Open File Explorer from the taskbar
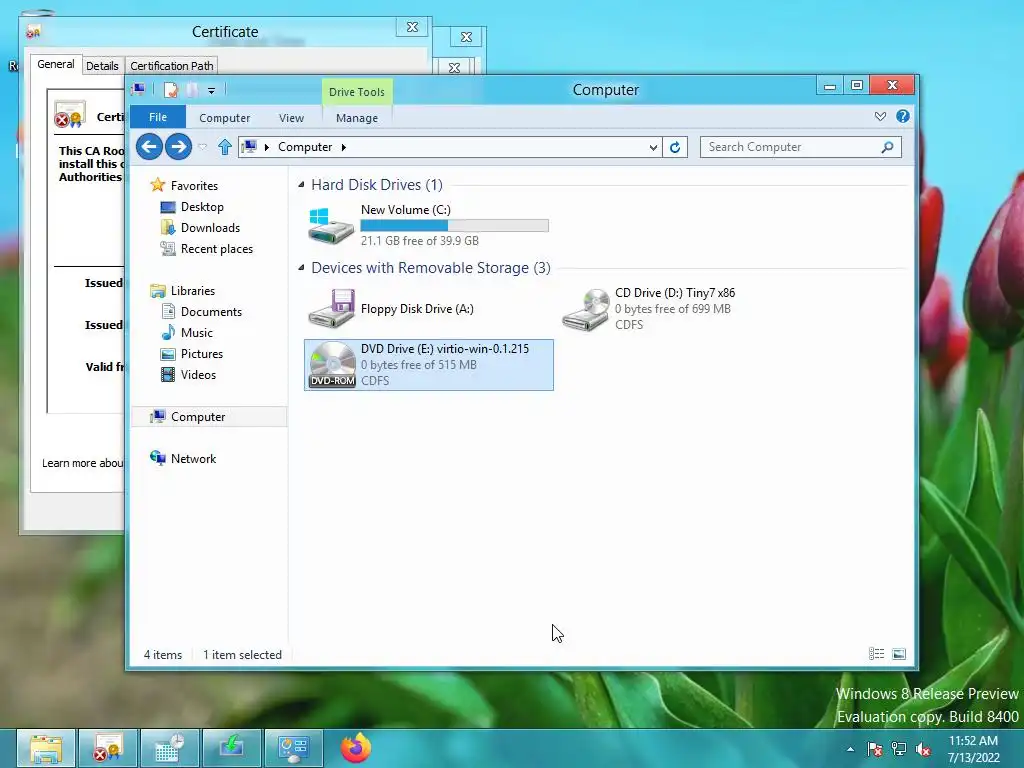This screenshot has height=768, width=1024. (x=45, y=748)
